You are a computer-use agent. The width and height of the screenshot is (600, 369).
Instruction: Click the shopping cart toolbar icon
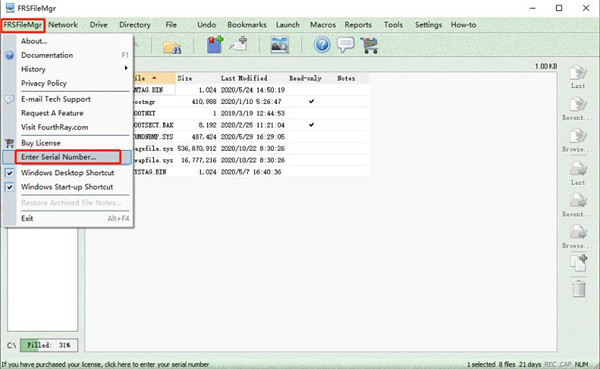click(x=369, y=45)
